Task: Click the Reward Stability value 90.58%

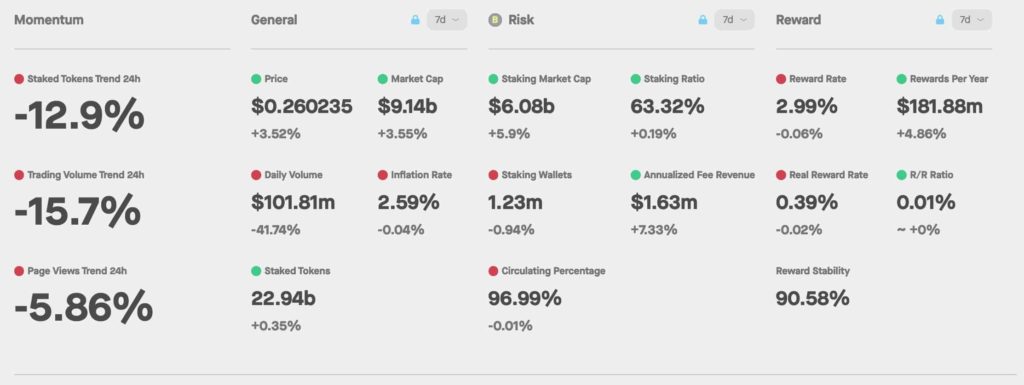Action: [x=812, y=298]
